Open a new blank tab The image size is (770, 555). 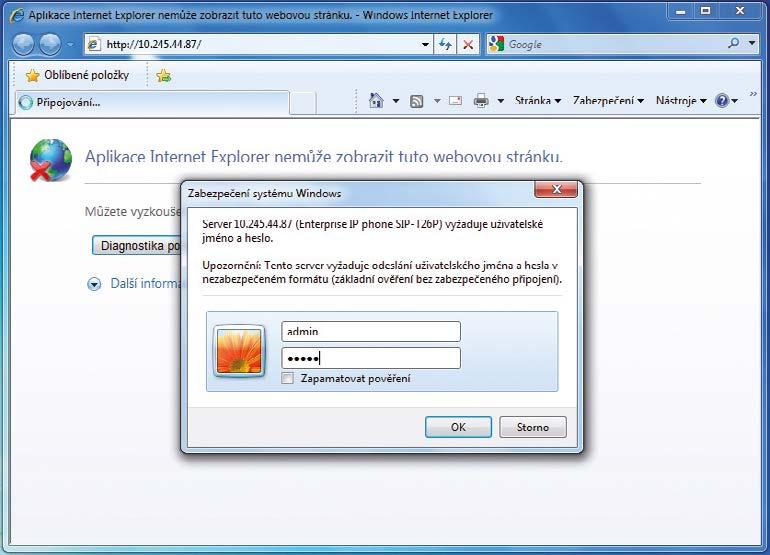coord(302,103)
